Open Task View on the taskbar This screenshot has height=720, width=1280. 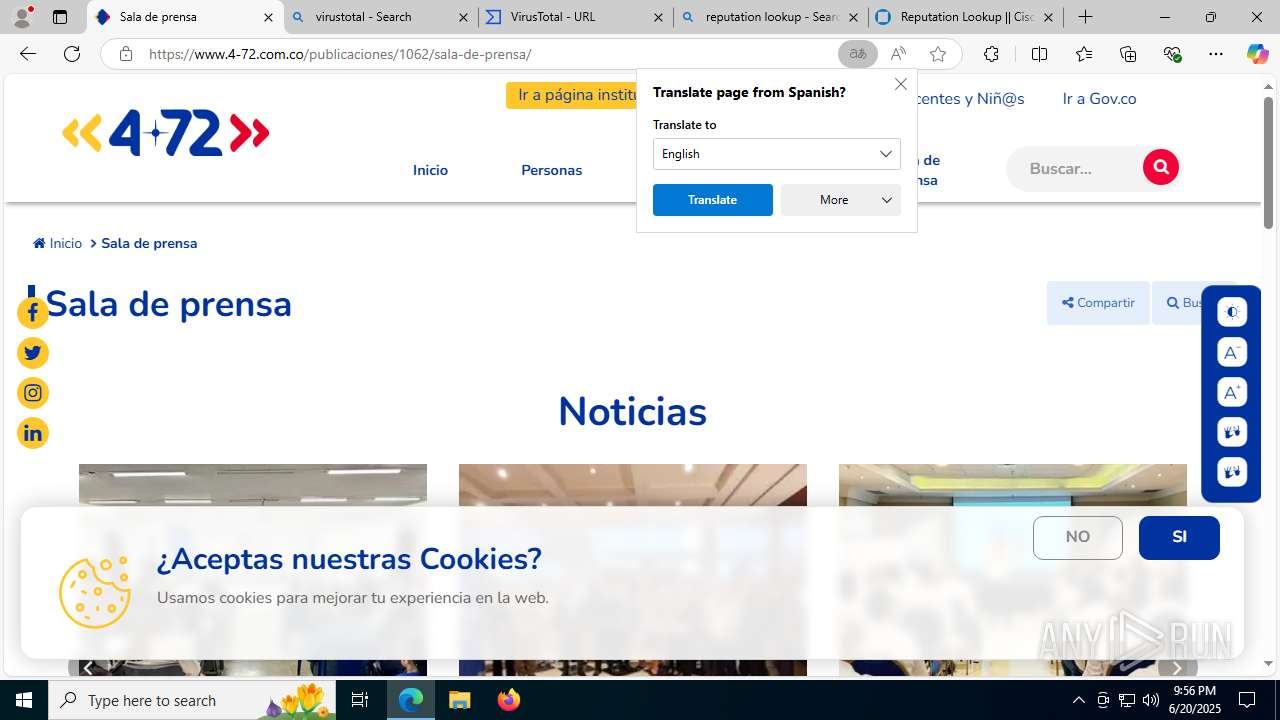(x=360, y=700)
